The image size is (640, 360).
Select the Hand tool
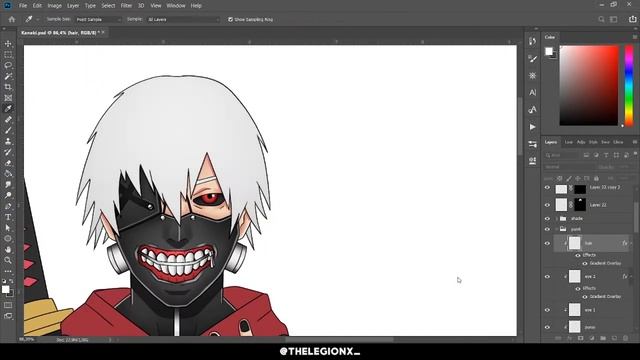[x=8, y=249]
